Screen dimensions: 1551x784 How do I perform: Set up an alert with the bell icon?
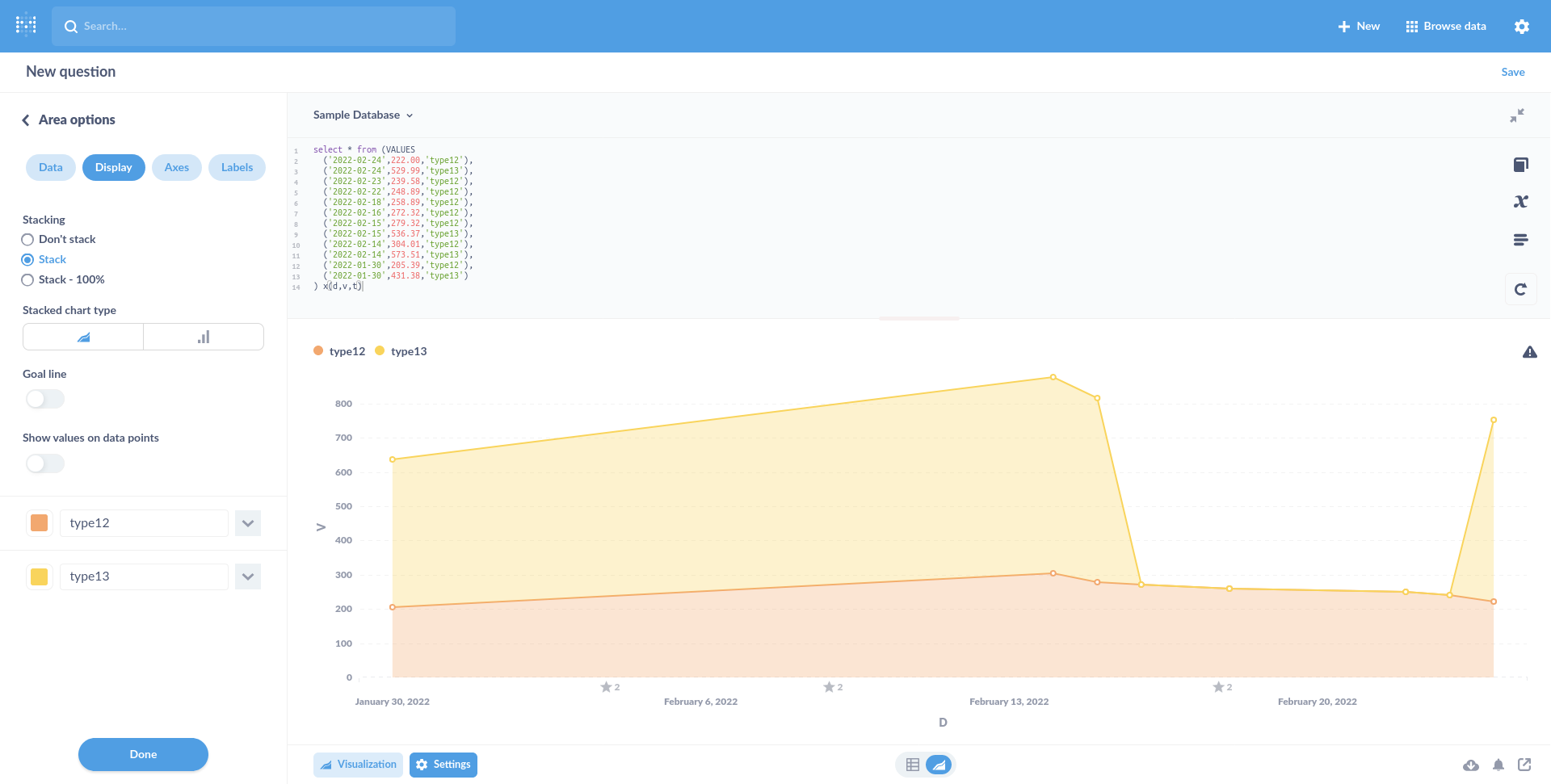pyautogui.click(x=1498, y=765)
